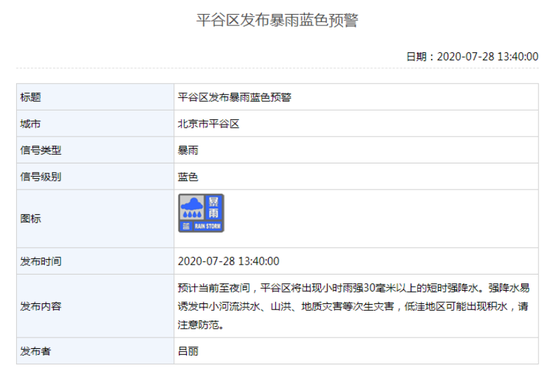Click the 发布者 row label

(35, 351)
